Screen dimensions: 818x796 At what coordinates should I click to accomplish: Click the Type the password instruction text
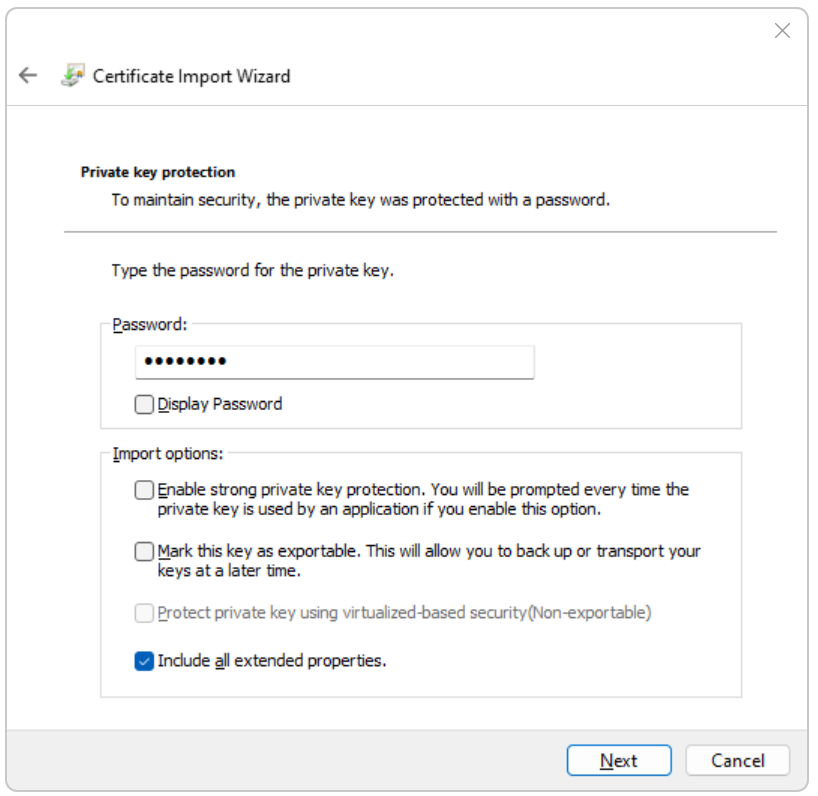[252, 270]
